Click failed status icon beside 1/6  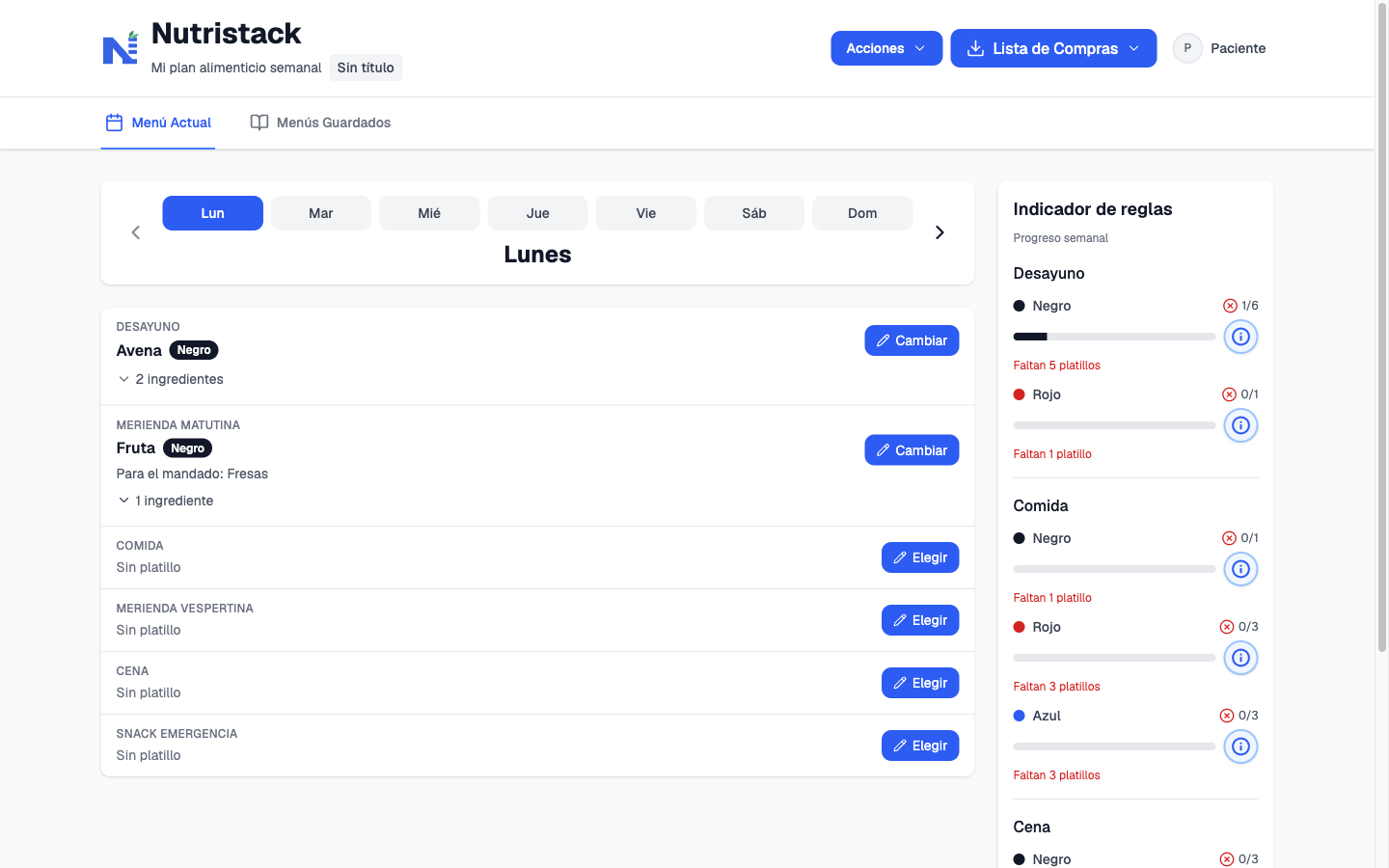pyautogui.click(x=1230, y=306)
